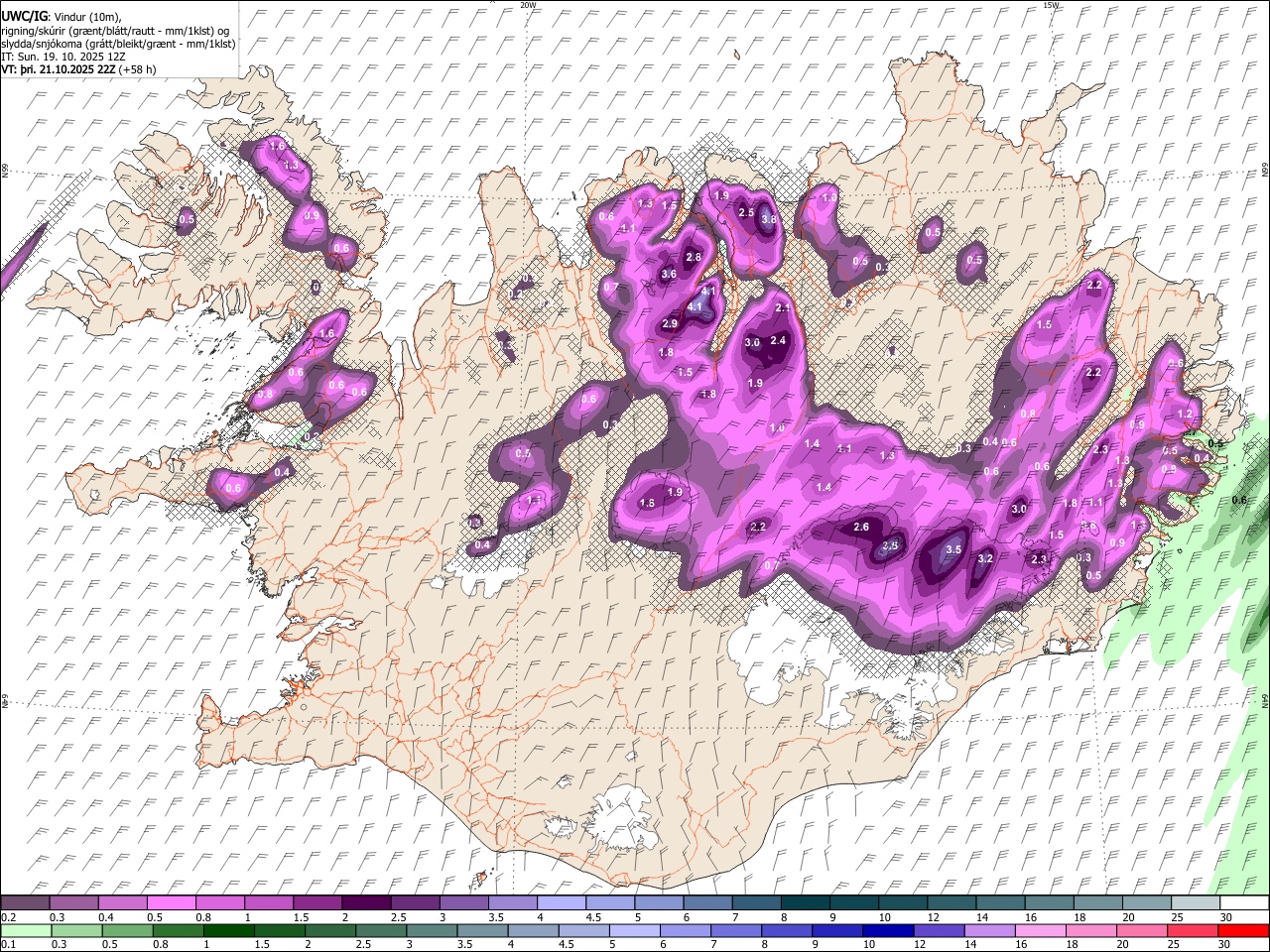Click the '3.6' snowfall value on the map
This screenshot has height=952, width=1270.
[x=669, y=275]
